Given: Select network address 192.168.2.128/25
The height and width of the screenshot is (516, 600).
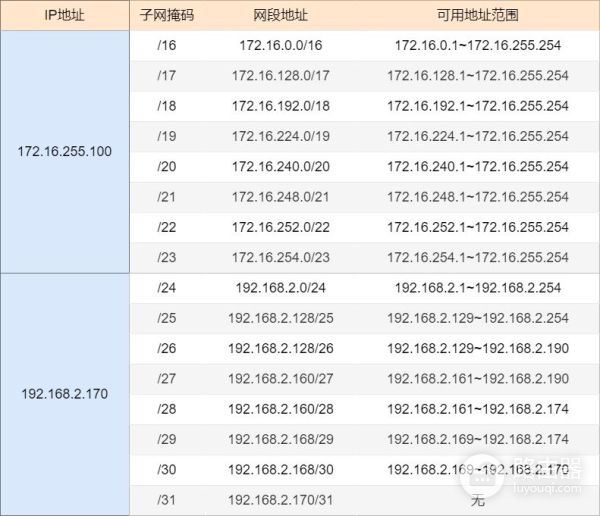Looking at the screenshot, I should click(x=281, y=318).
